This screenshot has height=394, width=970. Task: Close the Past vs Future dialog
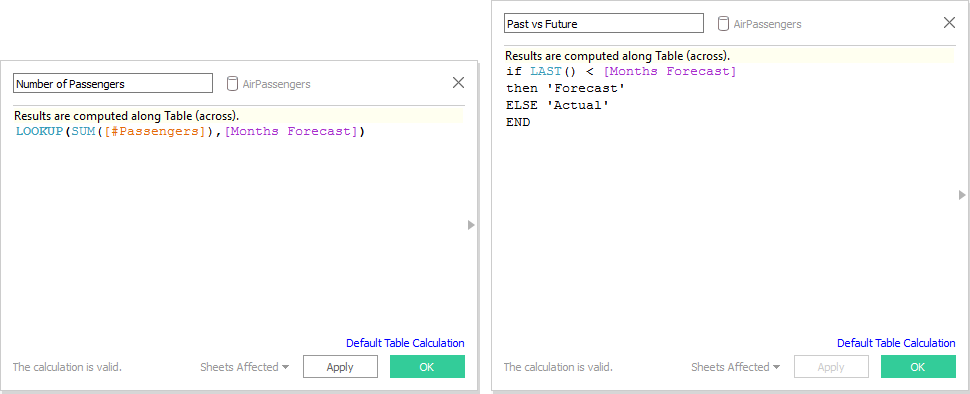point(950,23)
